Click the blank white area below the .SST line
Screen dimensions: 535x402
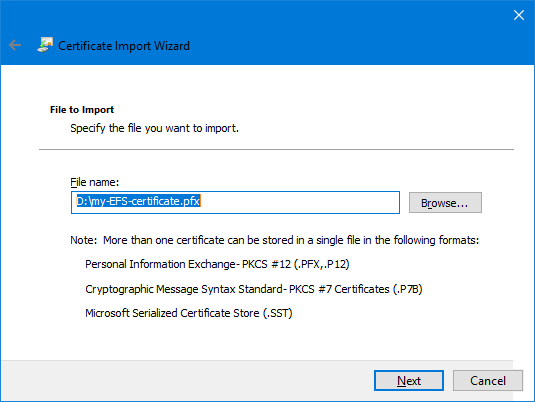[x=266, y=340]
